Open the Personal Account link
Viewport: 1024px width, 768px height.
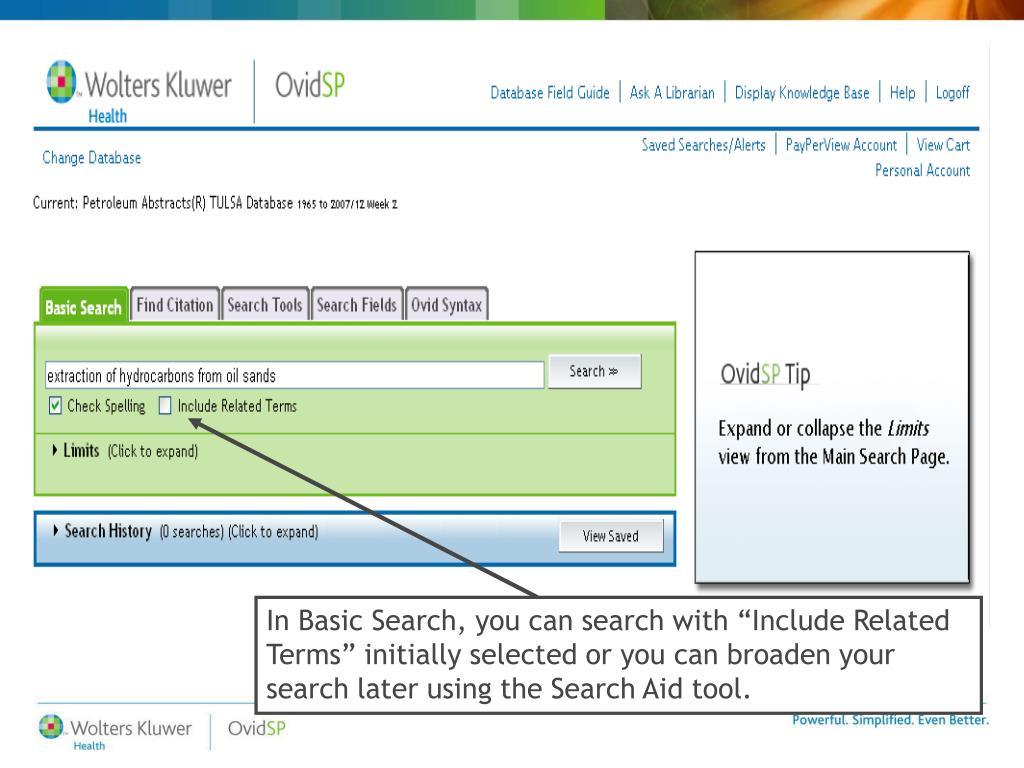[922, 170]
